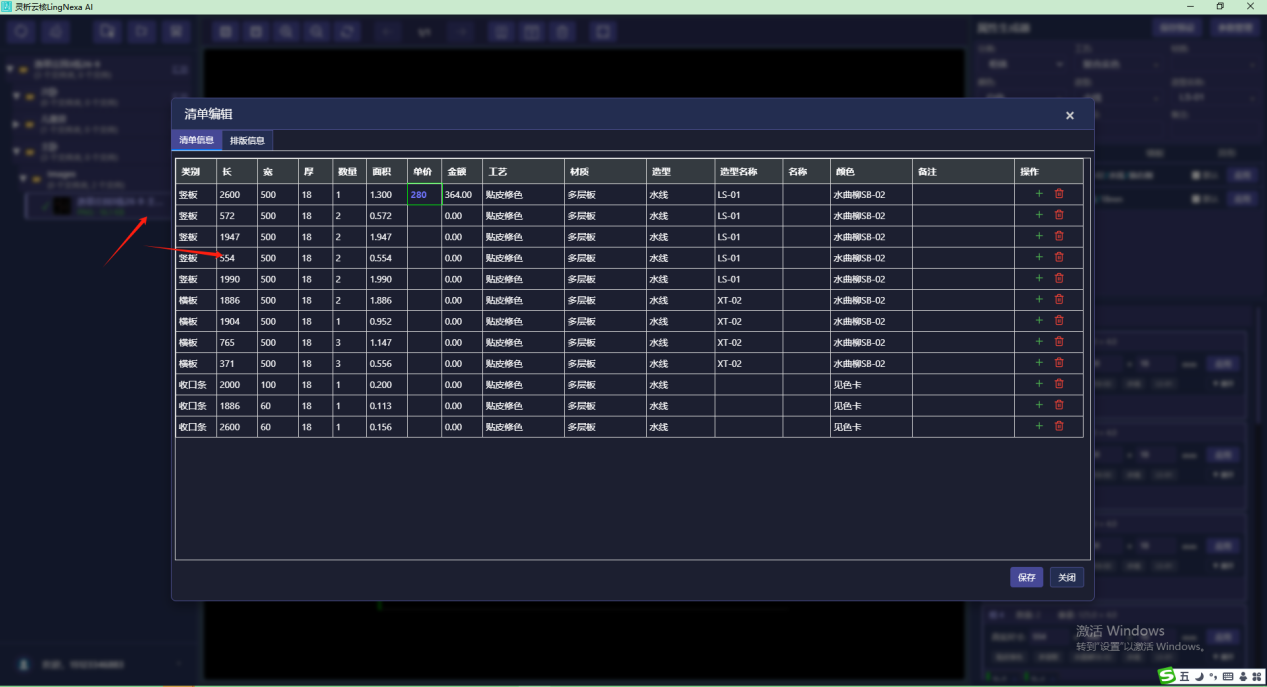The image size is (1267, 687).
Task: Add a row after the 1904 row
Action: pyautogui.click(x=1039, y=320)
